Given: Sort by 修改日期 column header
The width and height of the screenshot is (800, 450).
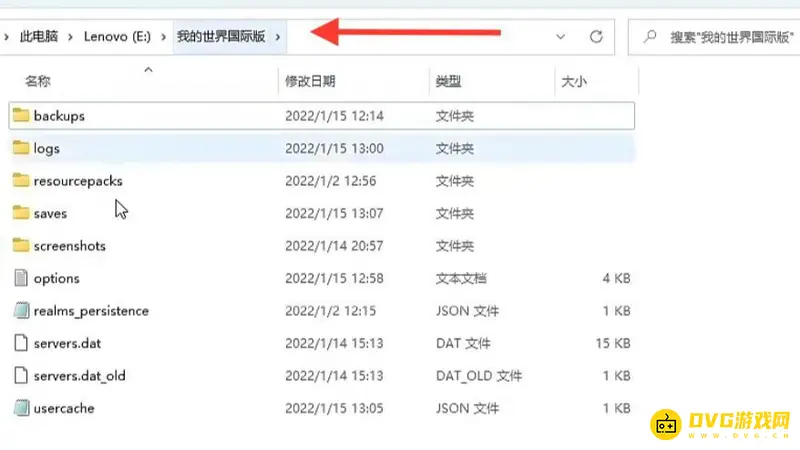Looking at the screenshot, I should [310, 81].
